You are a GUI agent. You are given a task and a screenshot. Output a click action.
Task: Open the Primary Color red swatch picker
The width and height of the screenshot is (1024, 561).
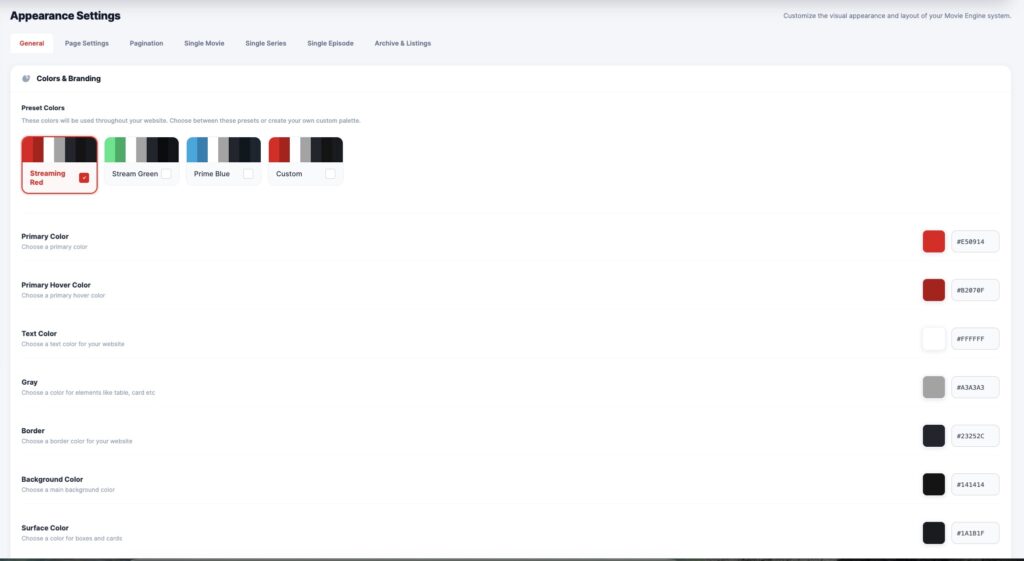pos(933,241)
